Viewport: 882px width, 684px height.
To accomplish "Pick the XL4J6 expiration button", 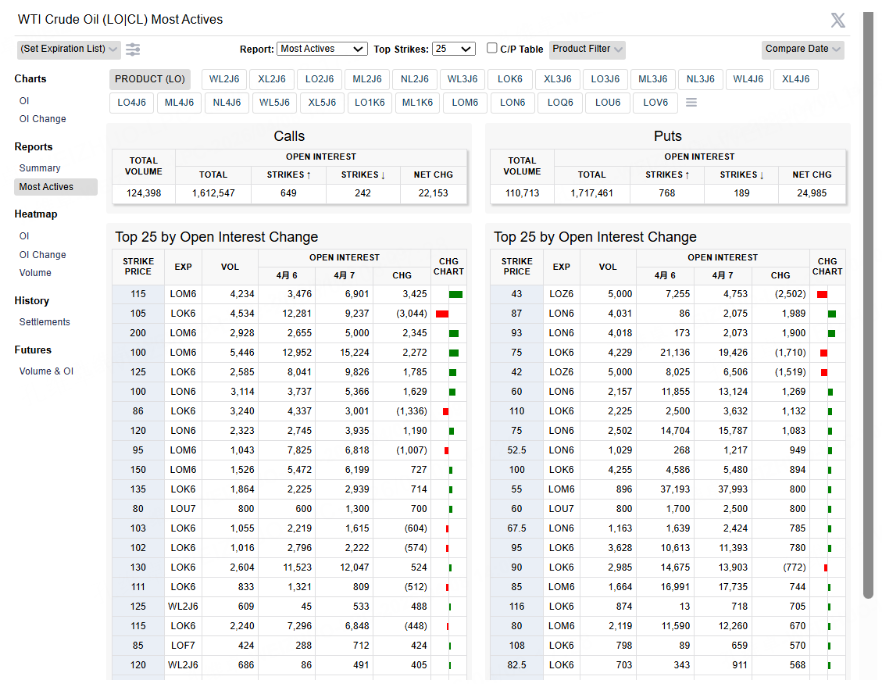I will (x=796, y=79).
